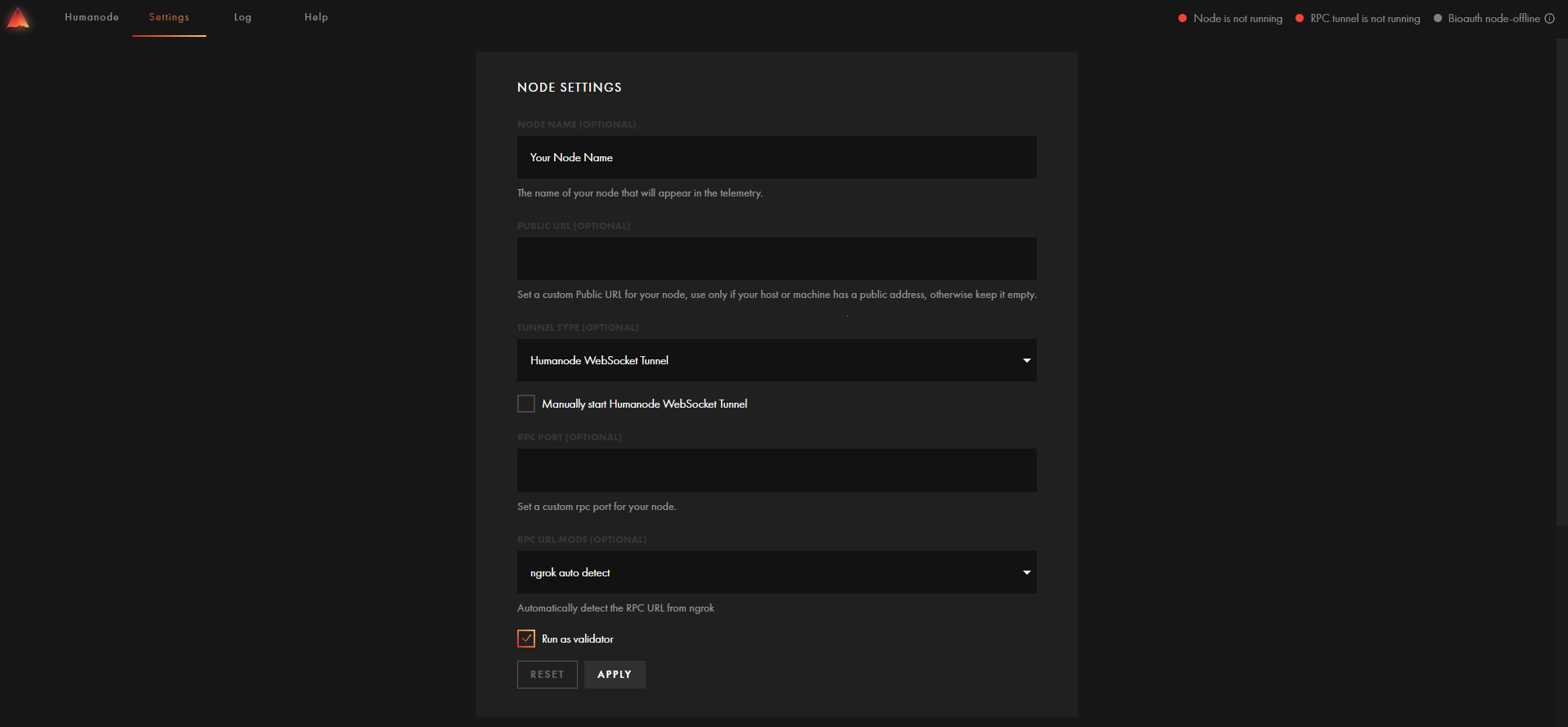Click the Node is not running status text
The width and height of the screenshot is (1568, 727).
pyautogui.click(x=1237, y=18)
